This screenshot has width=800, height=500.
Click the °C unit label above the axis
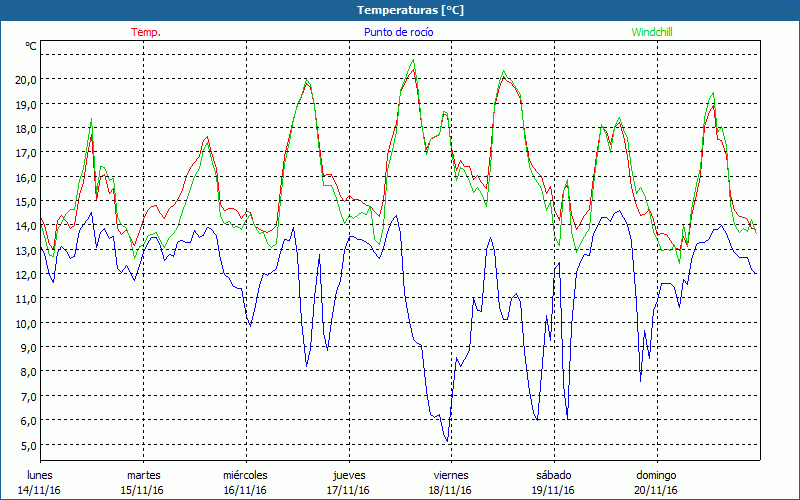pyautogui.click(x=31, y=46)
